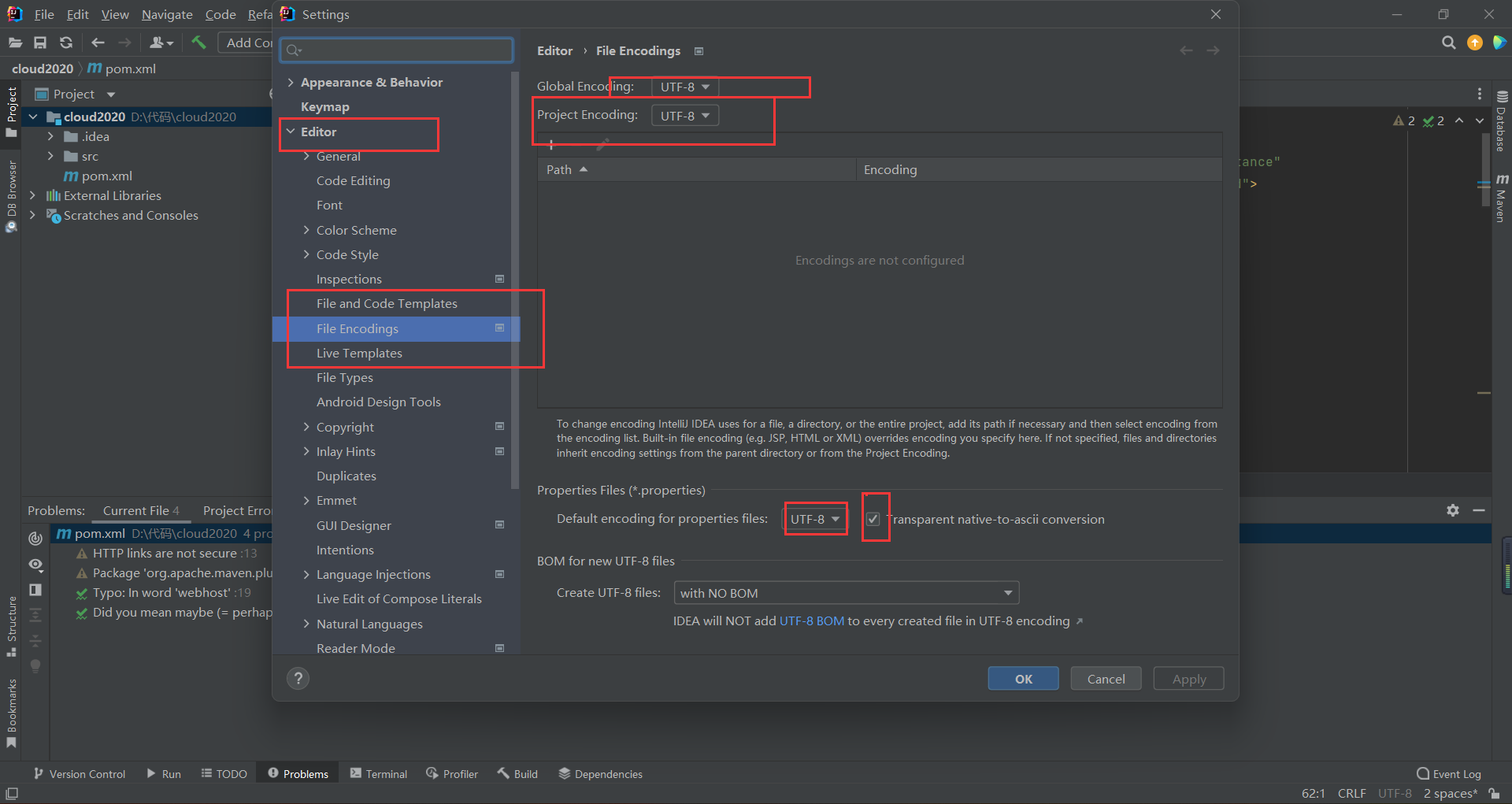Toggle the Problems panel preview layout icon
The height and width of the screenshot is (804, 1512).
35,590
